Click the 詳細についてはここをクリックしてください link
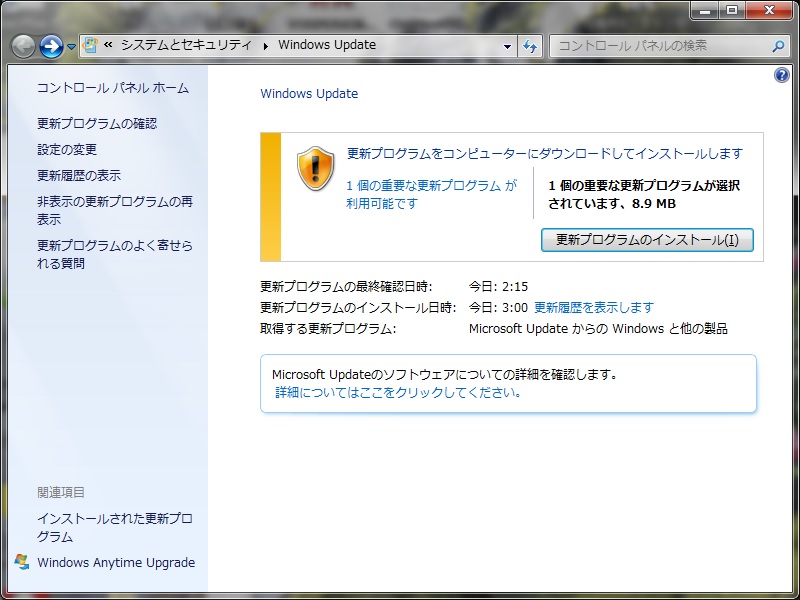 [398, 392]
